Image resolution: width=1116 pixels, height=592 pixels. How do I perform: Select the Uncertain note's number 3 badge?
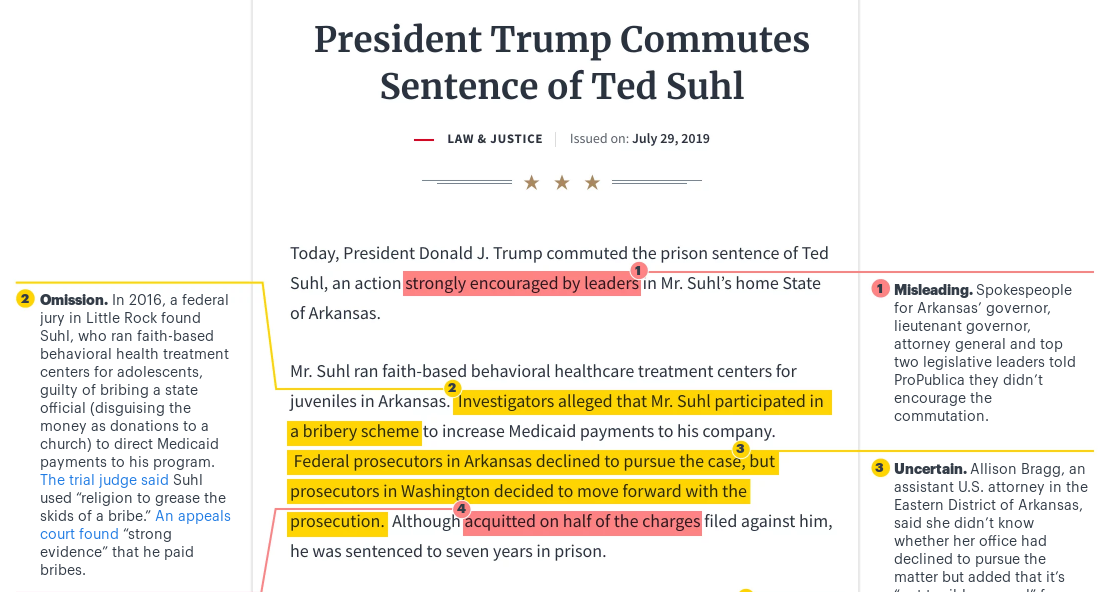[x=880, y=467]
